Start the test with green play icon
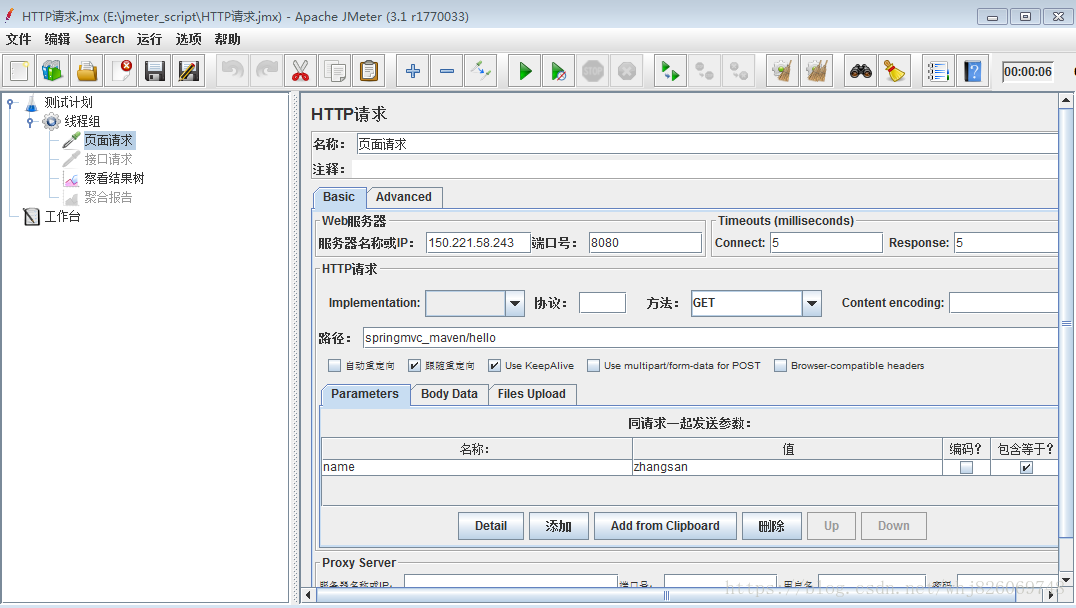Viewport: 1076px width, 608px height. coord(525,71)
